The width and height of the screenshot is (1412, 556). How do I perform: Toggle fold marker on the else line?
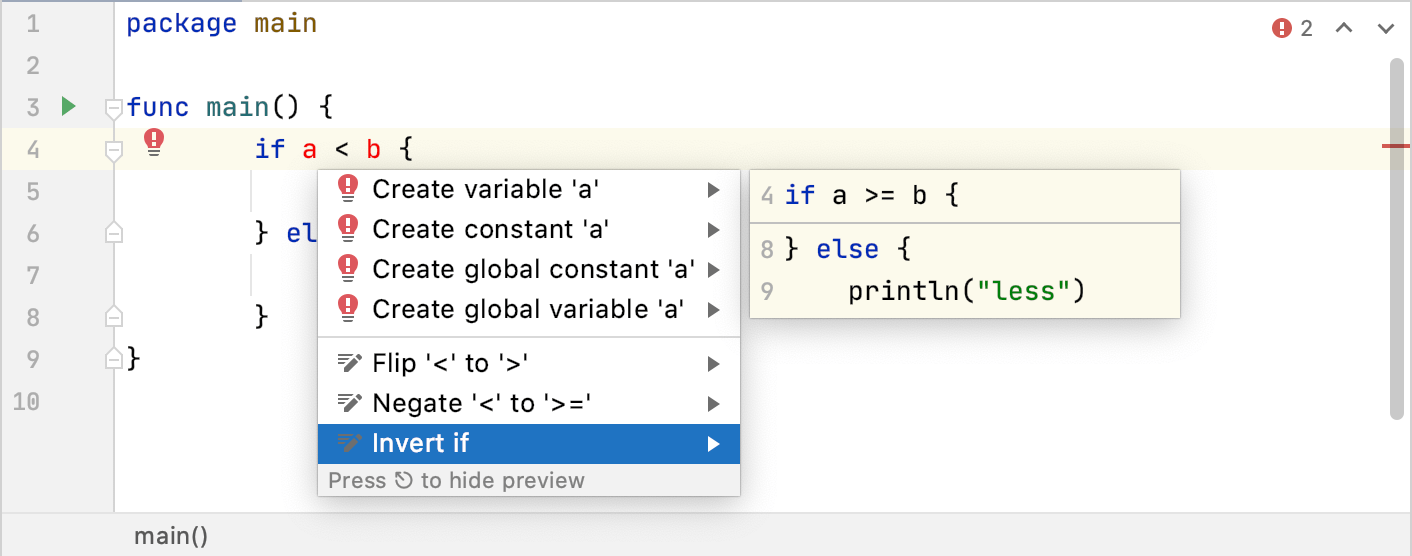[x=114, y=233]
